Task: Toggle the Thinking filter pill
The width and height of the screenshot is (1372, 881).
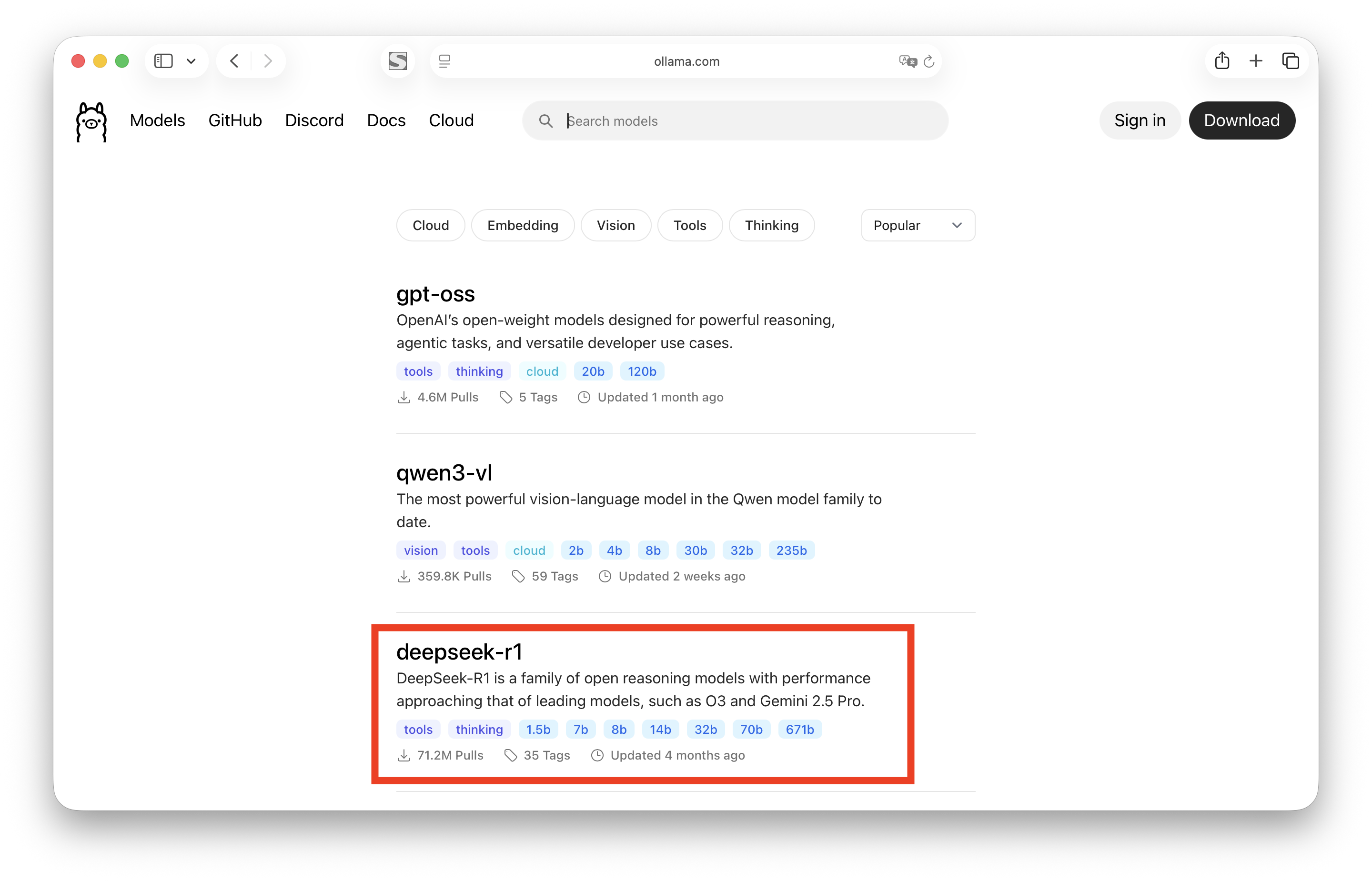Action: (x=771, y=225)
